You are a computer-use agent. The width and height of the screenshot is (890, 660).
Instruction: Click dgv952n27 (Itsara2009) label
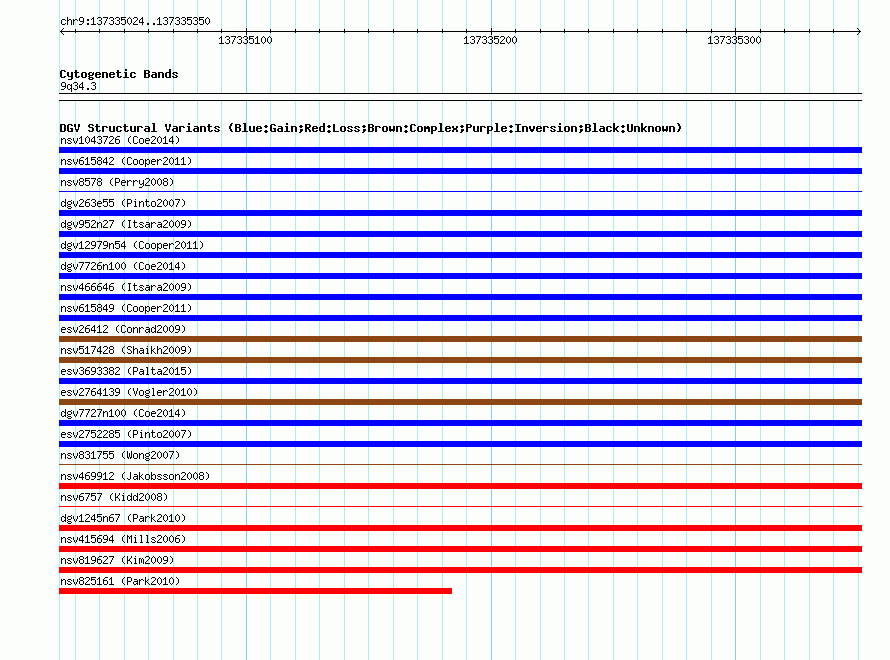[x=126, y=224]
